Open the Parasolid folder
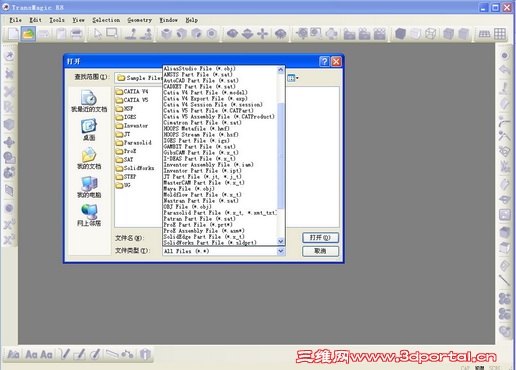The image size is (516, 370). click(134, 143)
